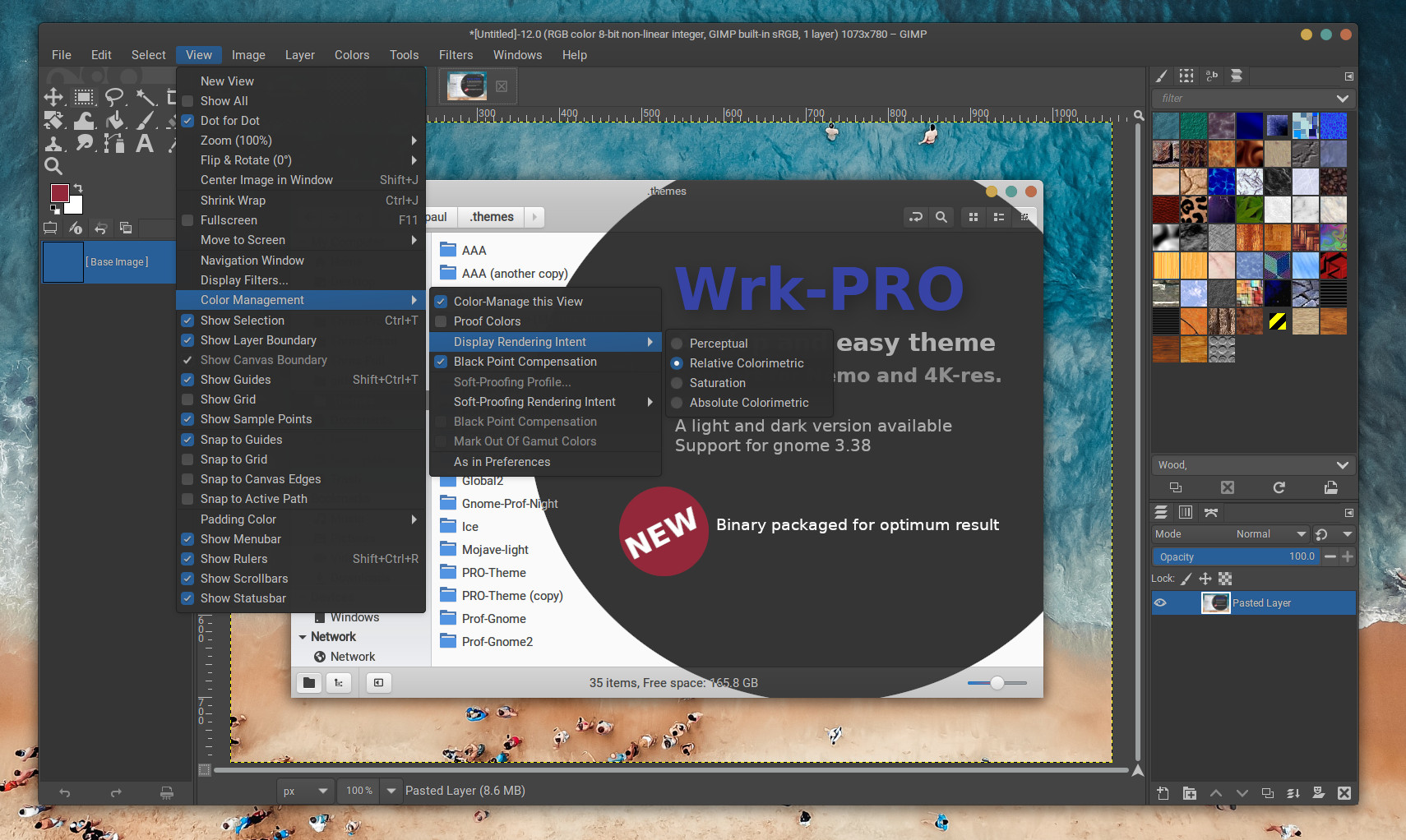This screenshot has height=840, width=1406.
Task: Open the Undo History tab
Action: (x=100, y=228)
